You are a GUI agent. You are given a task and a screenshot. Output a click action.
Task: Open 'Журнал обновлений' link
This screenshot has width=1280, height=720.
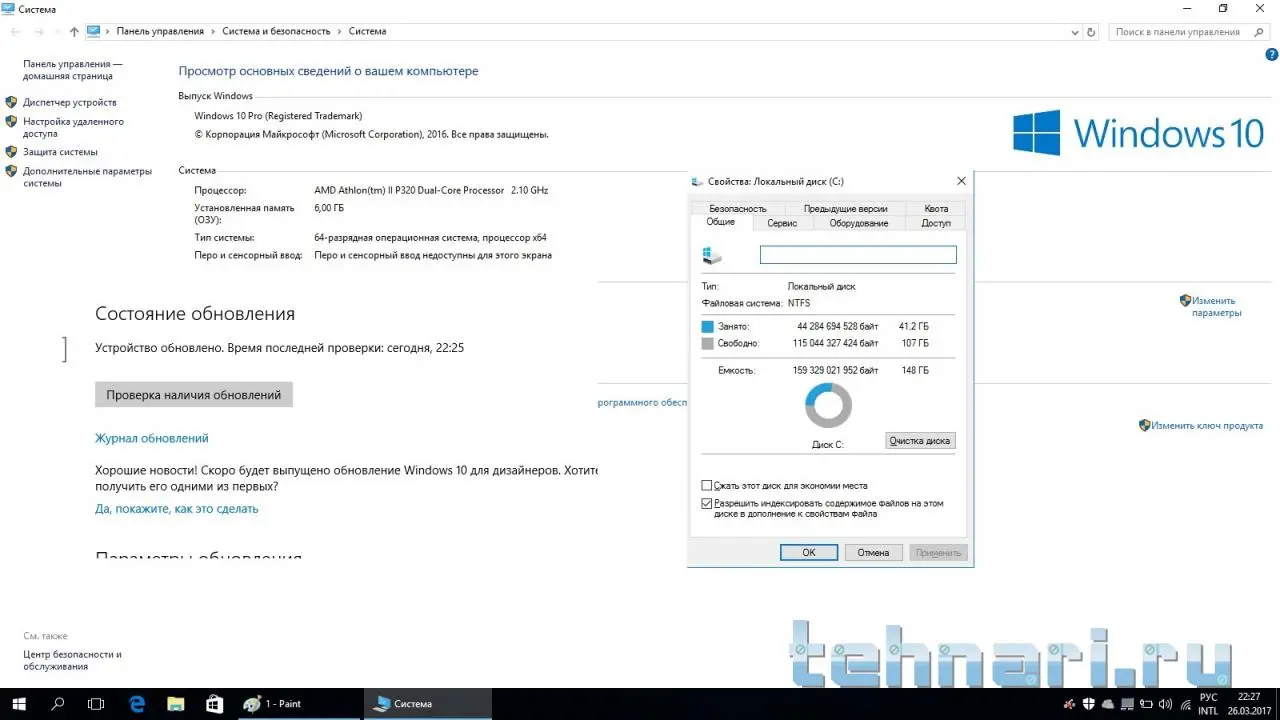click(152, 438)
